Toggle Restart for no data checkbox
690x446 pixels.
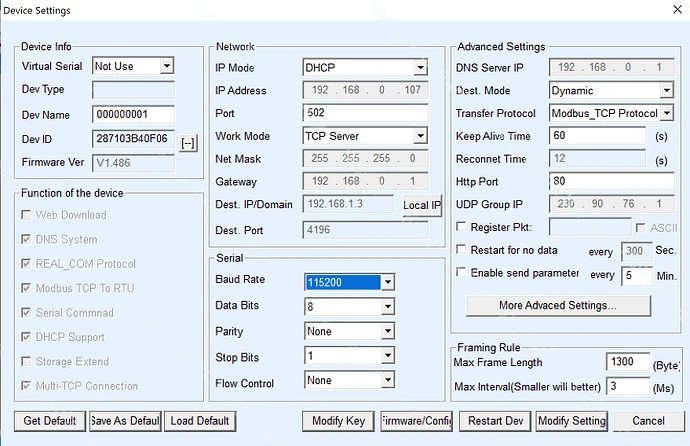pyautogui.click(x=461, y=250)
